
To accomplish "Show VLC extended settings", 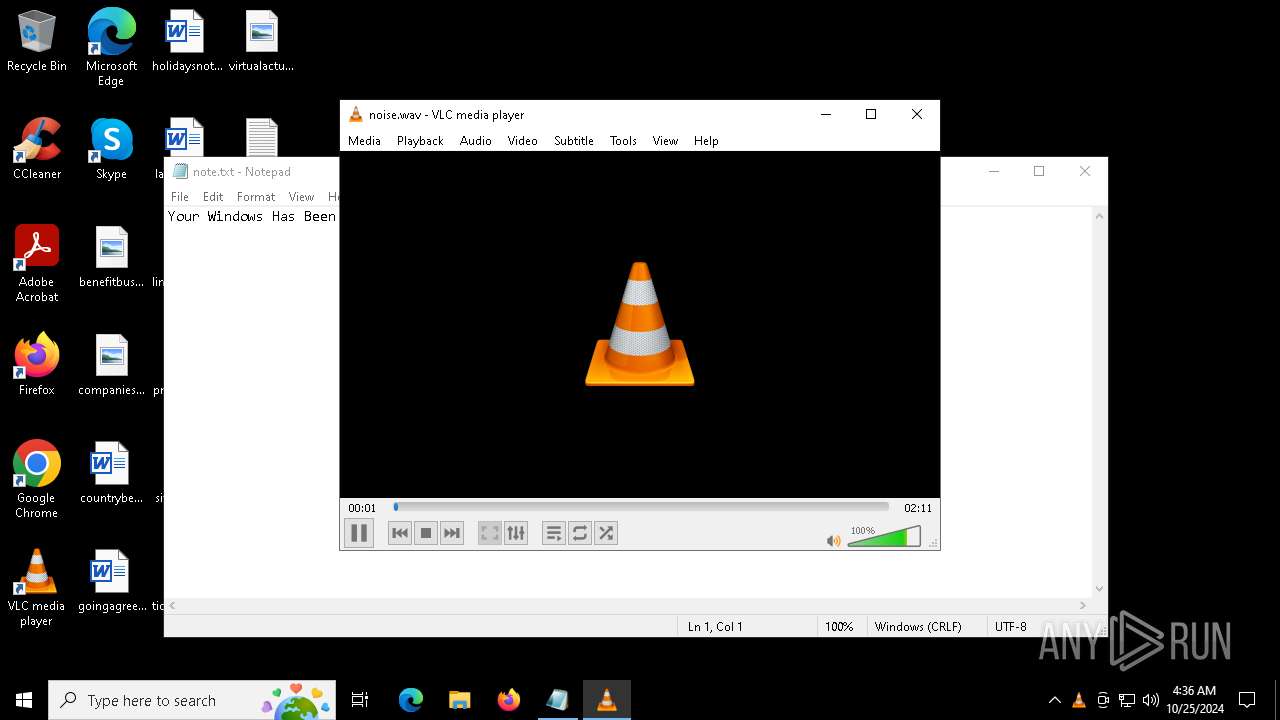I will (516, 533).
